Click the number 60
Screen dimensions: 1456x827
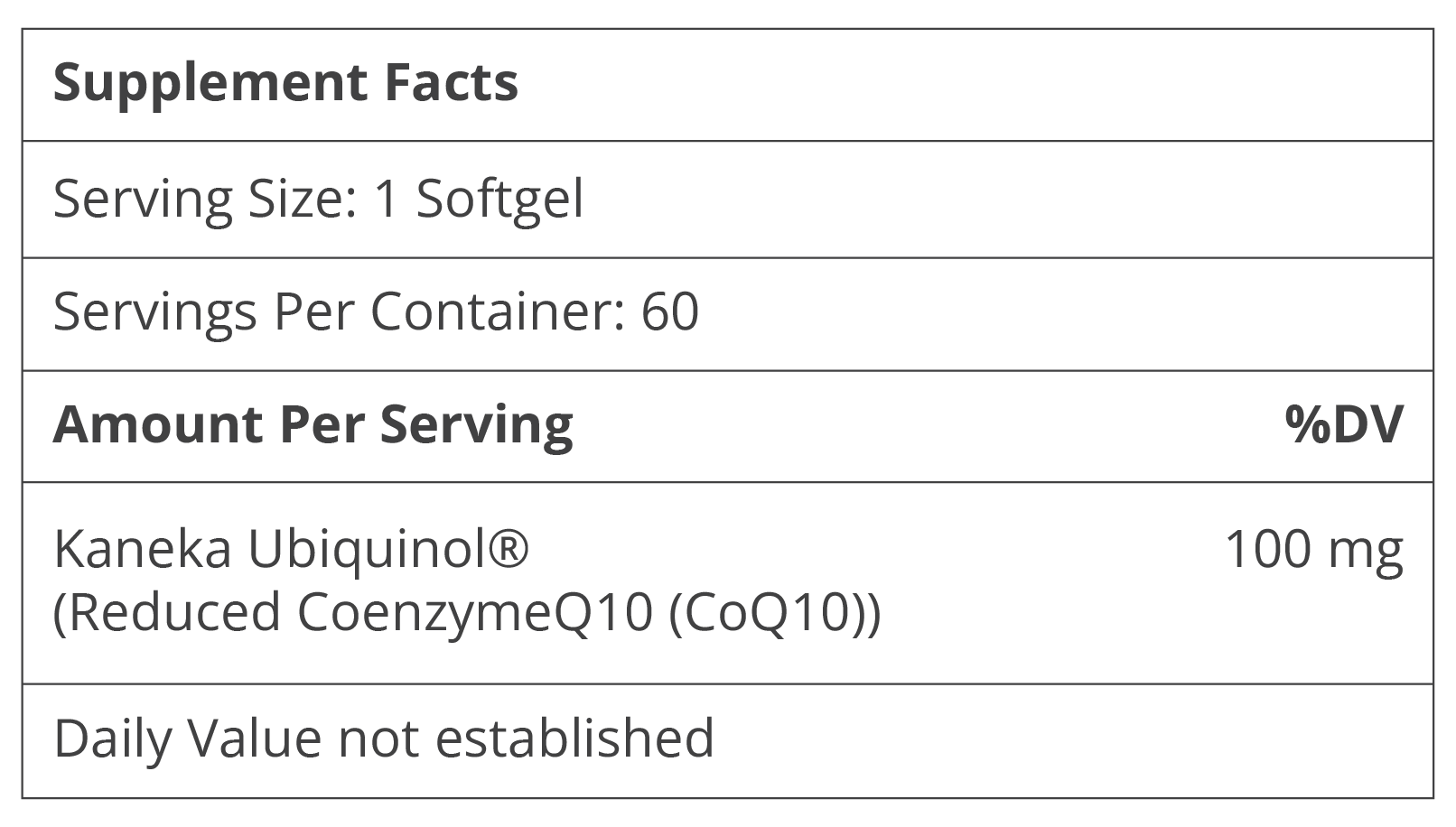pyautogui.click(x=669, y=311)
